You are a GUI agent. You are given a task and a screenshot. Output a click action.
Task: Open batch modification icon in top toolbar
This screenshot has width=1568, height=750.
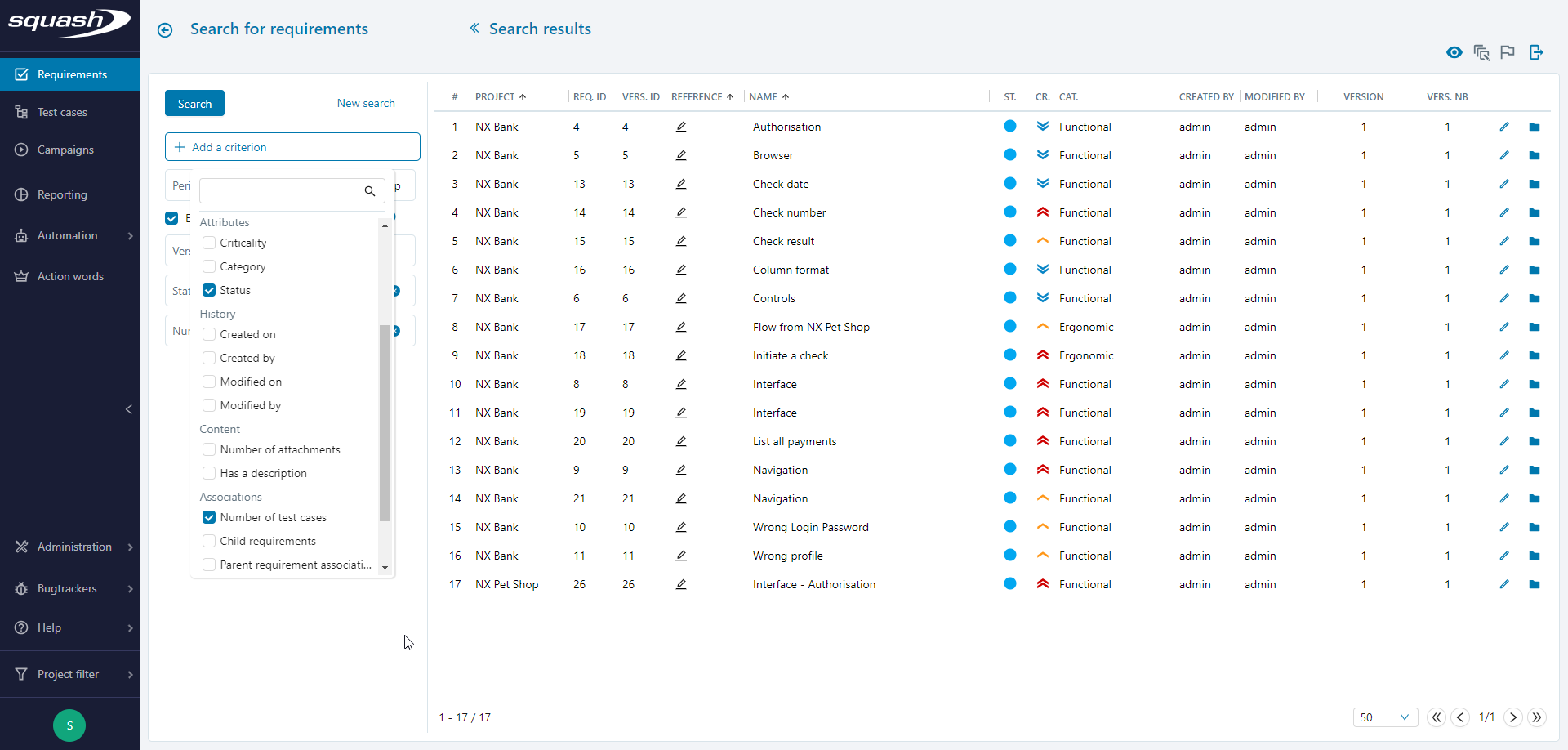click(1482, 52)
